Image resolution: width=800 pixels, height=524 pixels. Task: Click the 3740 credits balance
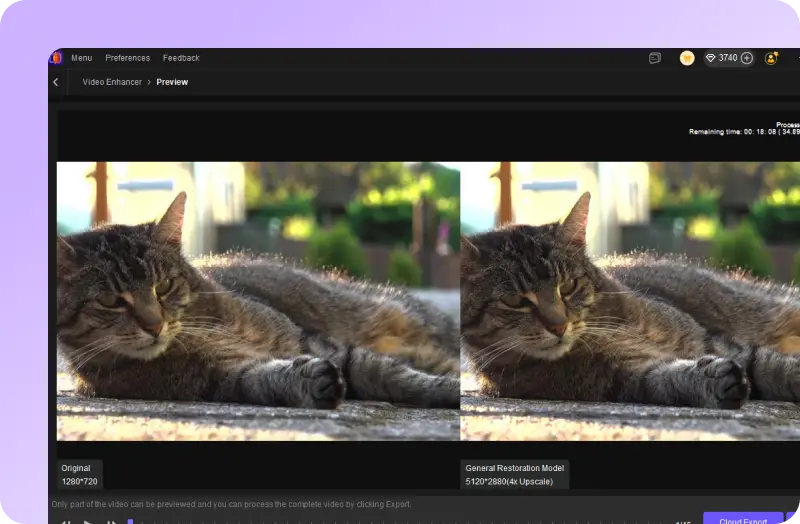[x=728, y=58]
